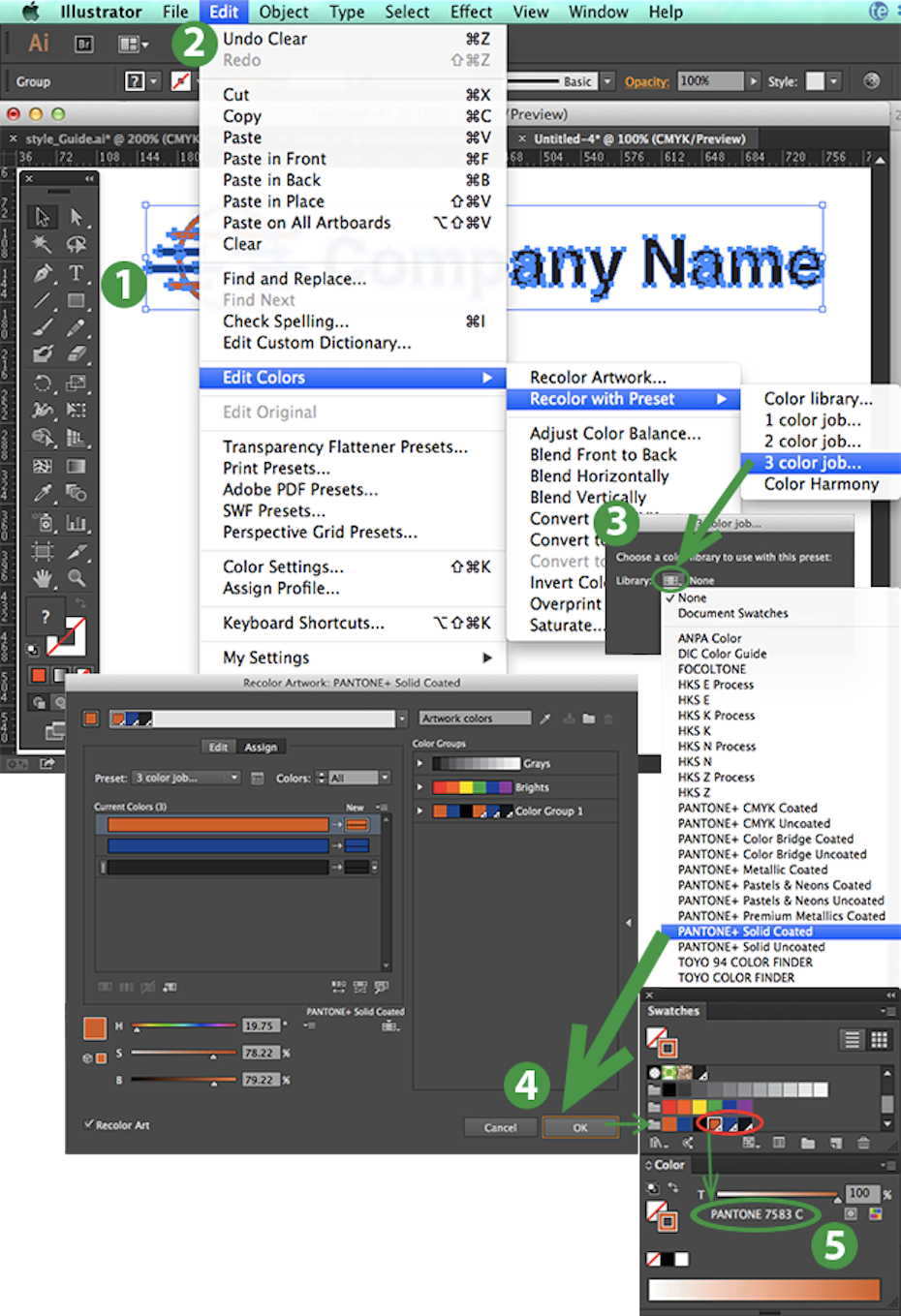Select the Rotate tool
Viewport: 901px width, 1316px height.
point(42,383)
